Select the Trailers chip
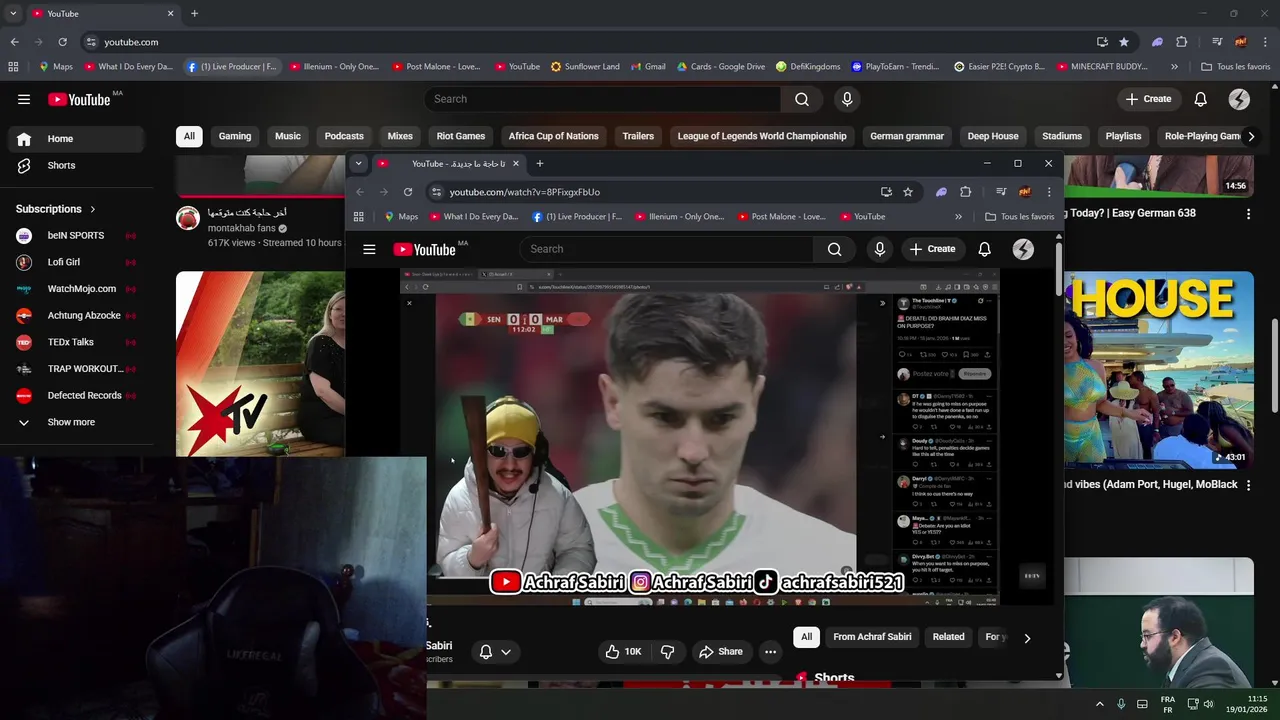This screenshot has width=1280, height=720. pos(638,136)
